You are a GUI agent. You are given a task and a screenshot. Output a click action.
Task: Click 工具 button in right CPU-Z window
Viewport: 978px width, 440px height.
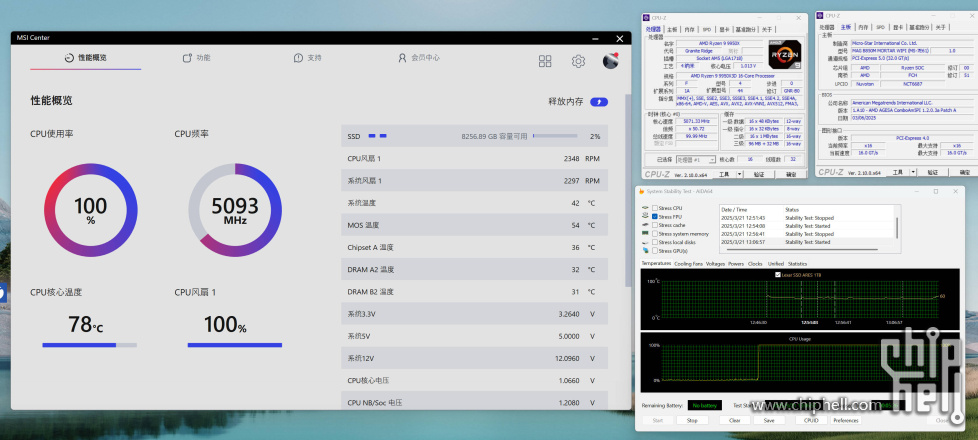(x=898, y=172)
